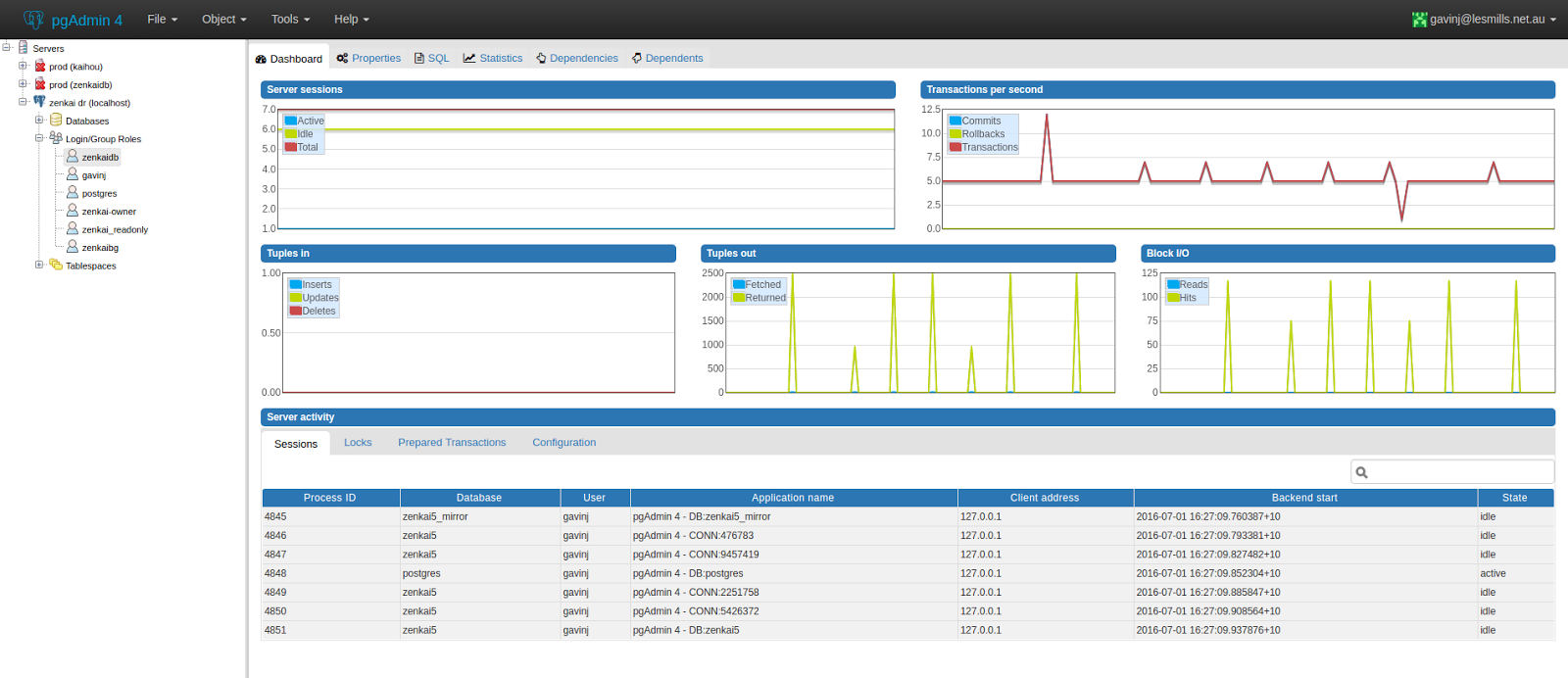
Task: Switch to the Statistics tab
Action: click(x=493, y=58)
